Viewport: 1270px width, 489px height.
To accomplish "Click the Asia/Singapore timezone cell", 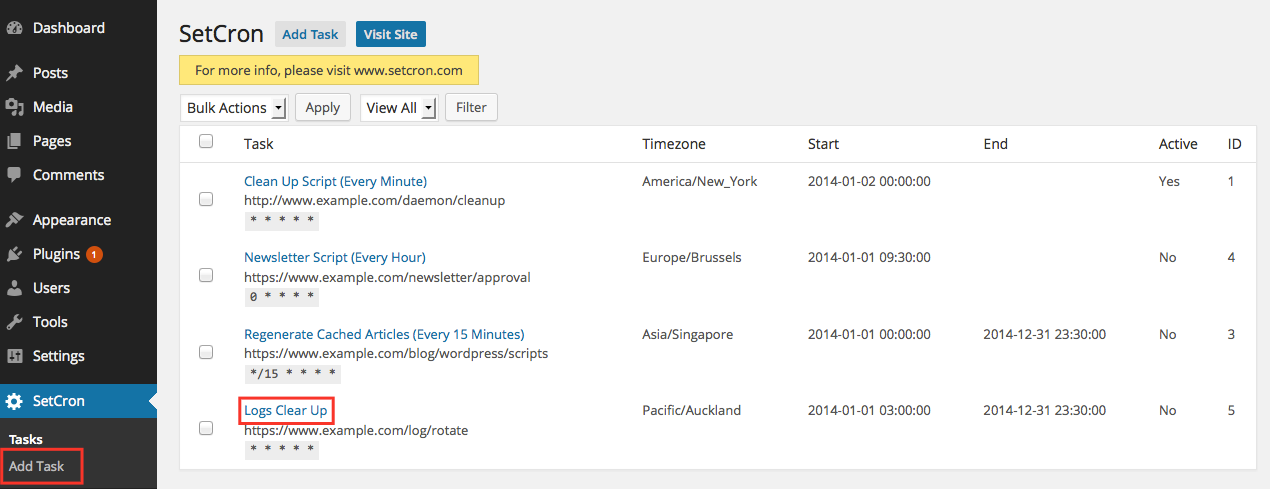I will click(x=687, y=334).
